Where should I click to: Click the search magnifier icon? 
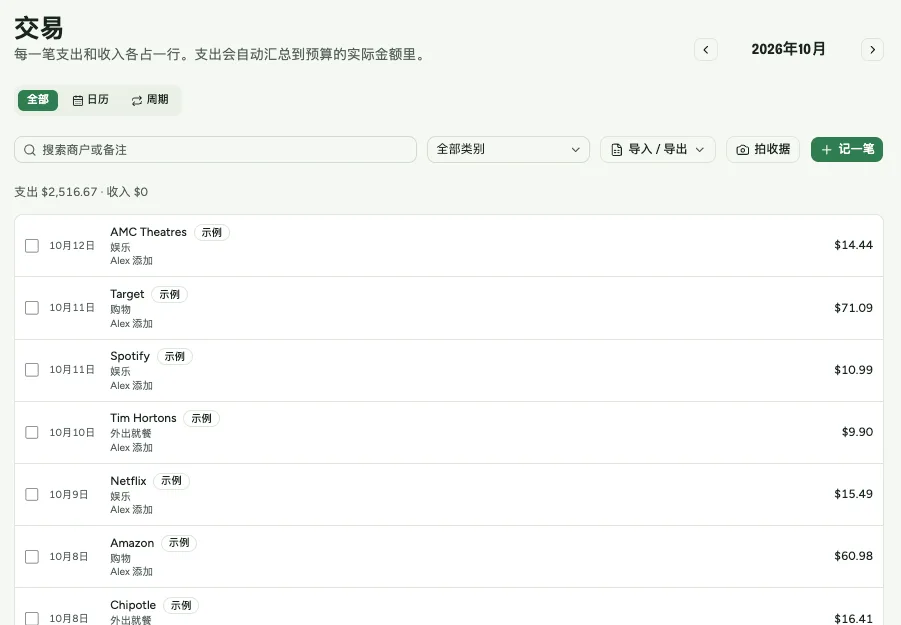(x=30, y=150)
